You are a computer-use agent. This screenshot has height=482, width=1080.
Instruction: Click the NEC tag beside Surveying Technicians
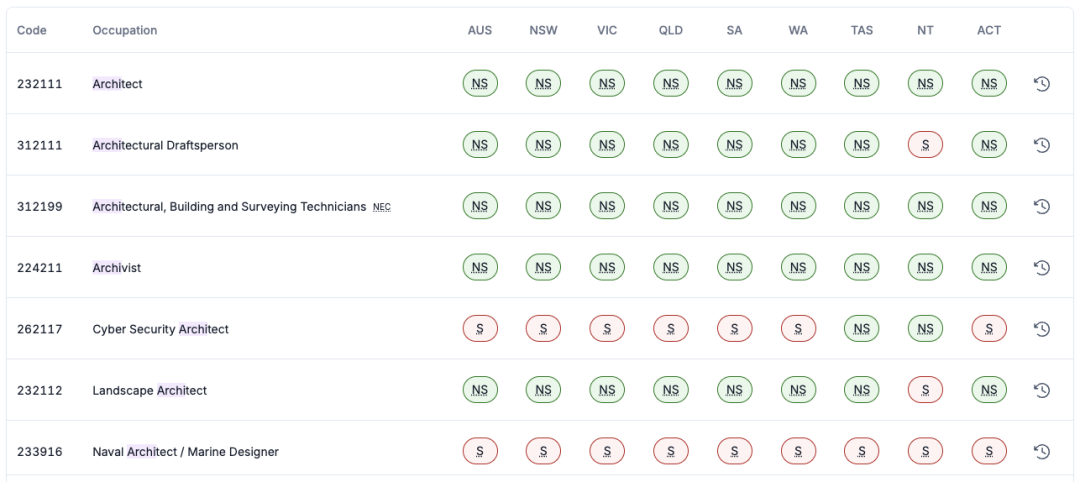[382, 207]
